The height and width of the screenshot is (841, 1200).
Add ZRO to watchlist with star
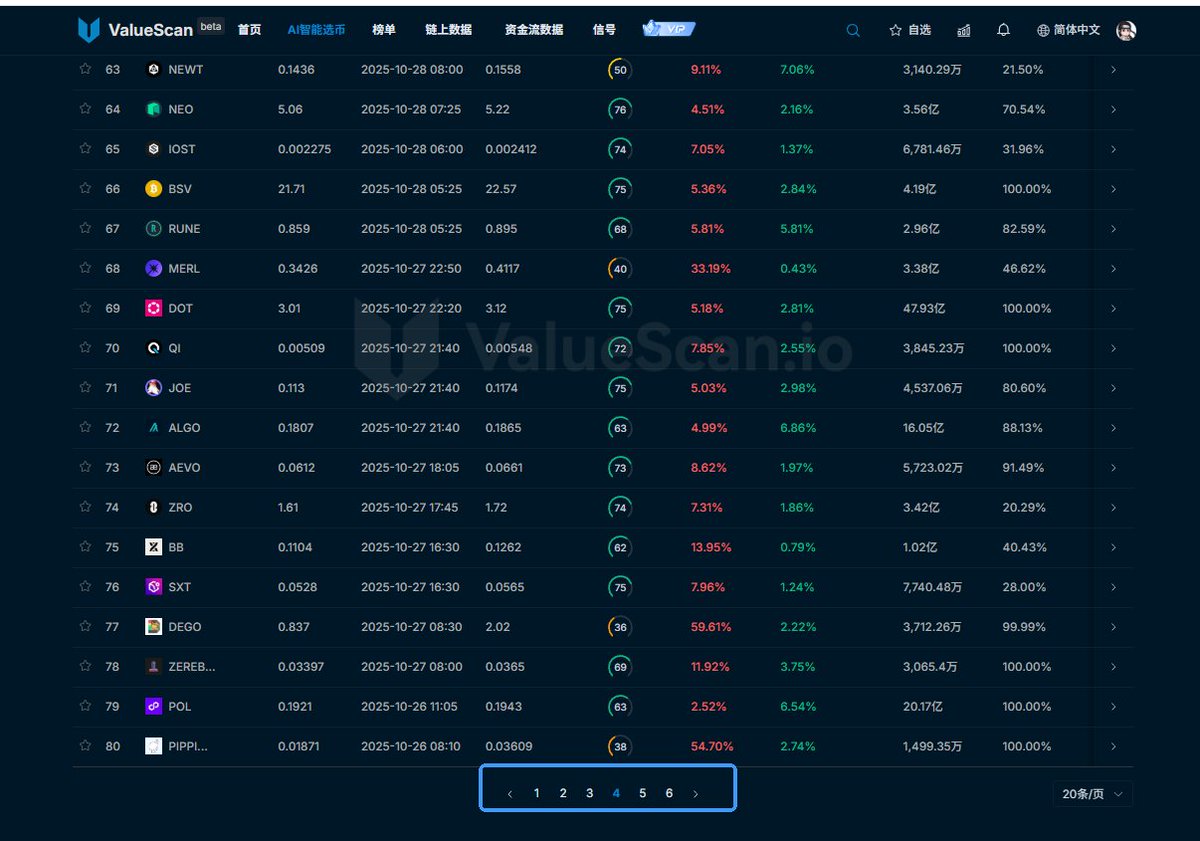(x=85, y=507)
